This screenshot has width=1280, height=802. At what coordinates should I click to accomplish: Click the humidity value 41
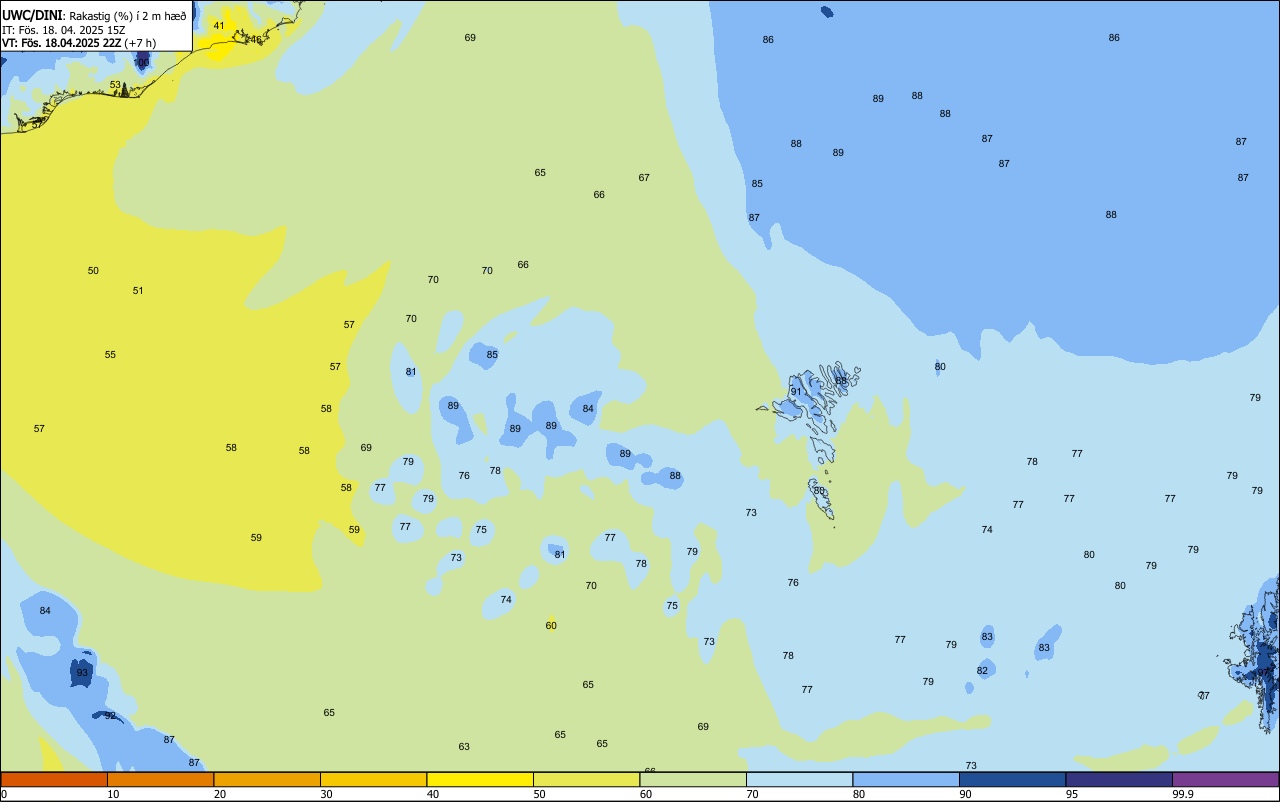219,26
